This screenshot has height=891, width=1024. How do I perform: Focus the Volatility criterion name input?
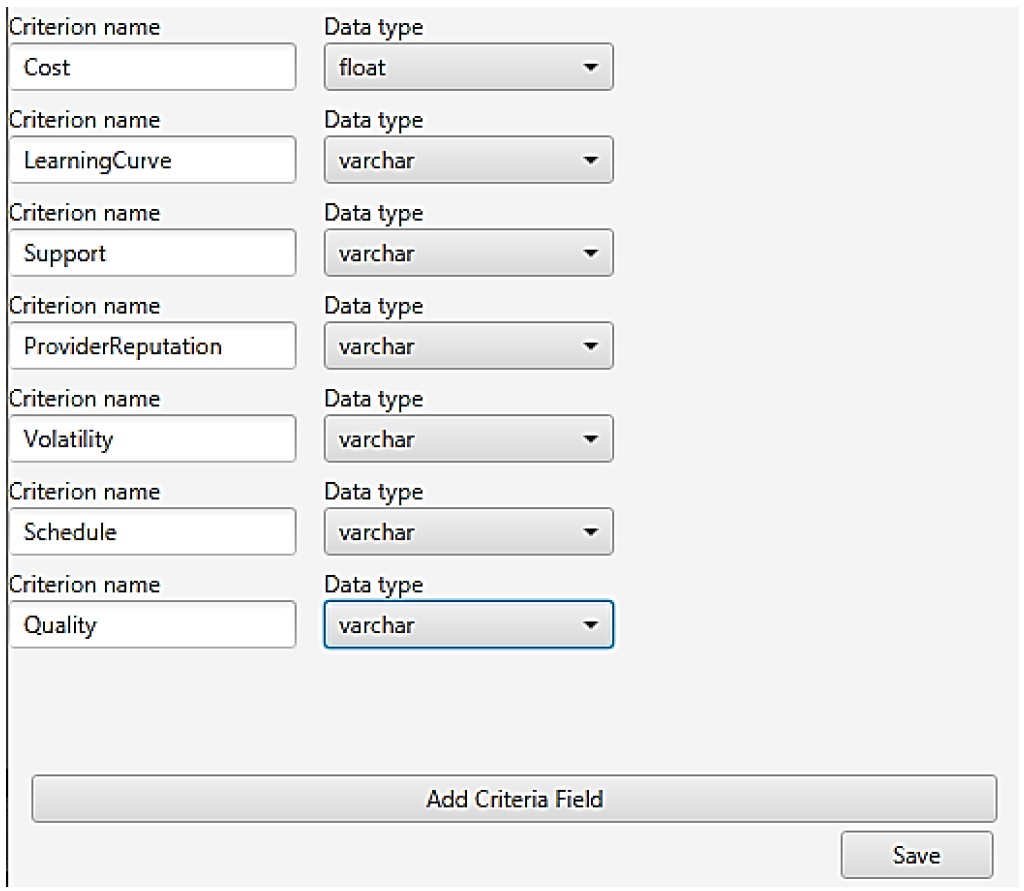pos(152,439)
